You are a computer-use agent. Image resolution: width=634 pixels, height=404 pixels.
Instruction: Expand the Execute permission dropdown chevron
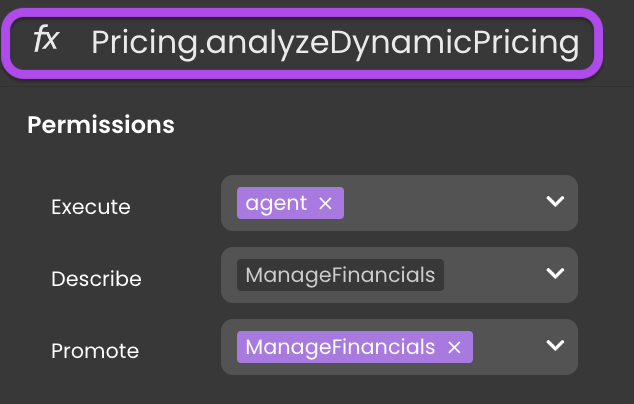(x=555, y=201)
